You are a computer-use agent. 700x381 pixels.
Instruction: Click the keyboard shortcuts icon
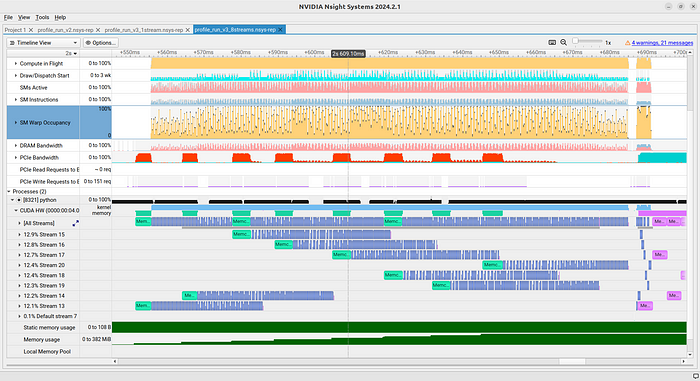click(552, 42)
